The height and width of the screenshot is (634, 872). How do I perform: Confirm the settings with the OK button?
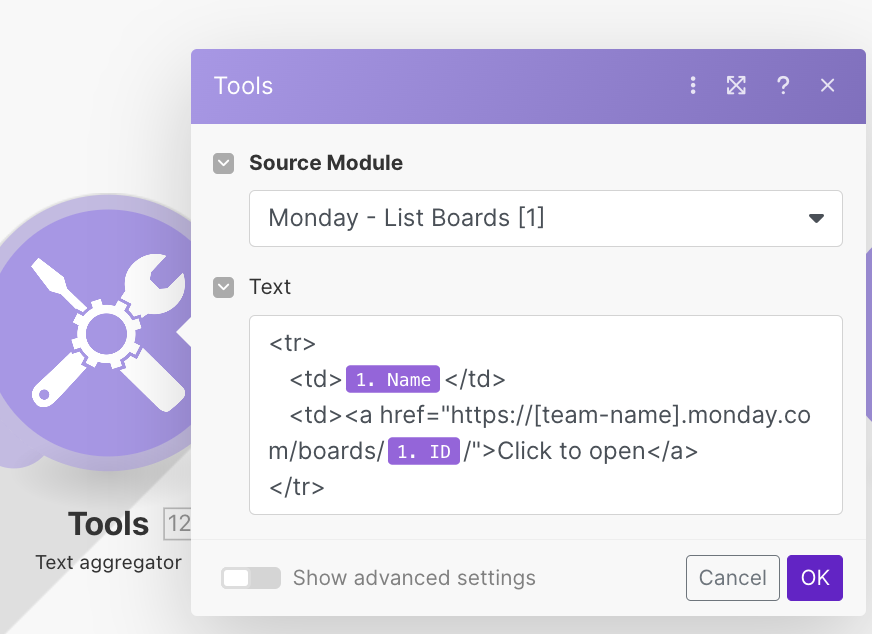tap(815, 578)
